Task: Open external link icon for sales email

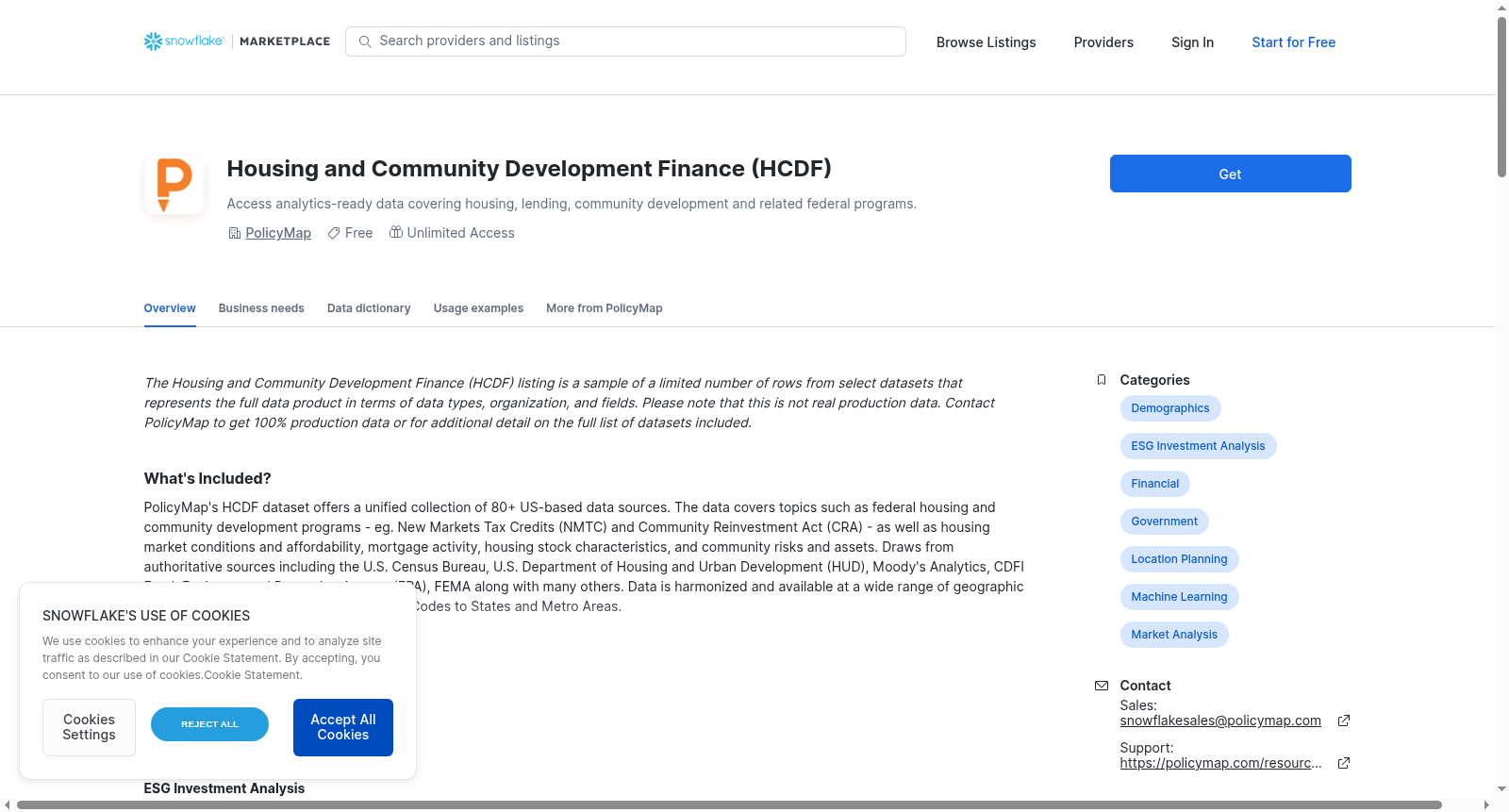Action: click(x=1344, y=721)
